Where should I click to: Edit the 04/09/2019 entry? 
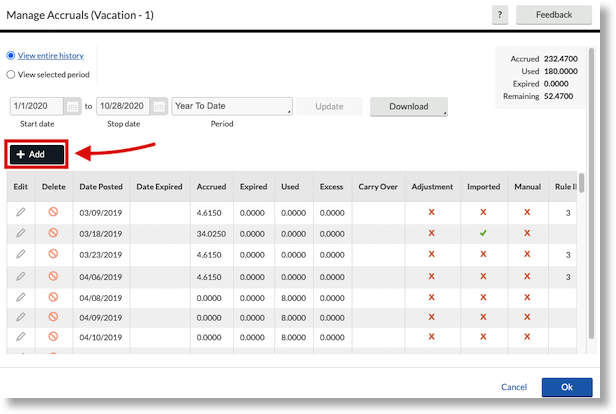pyautogui.click(x=20, y=317)
